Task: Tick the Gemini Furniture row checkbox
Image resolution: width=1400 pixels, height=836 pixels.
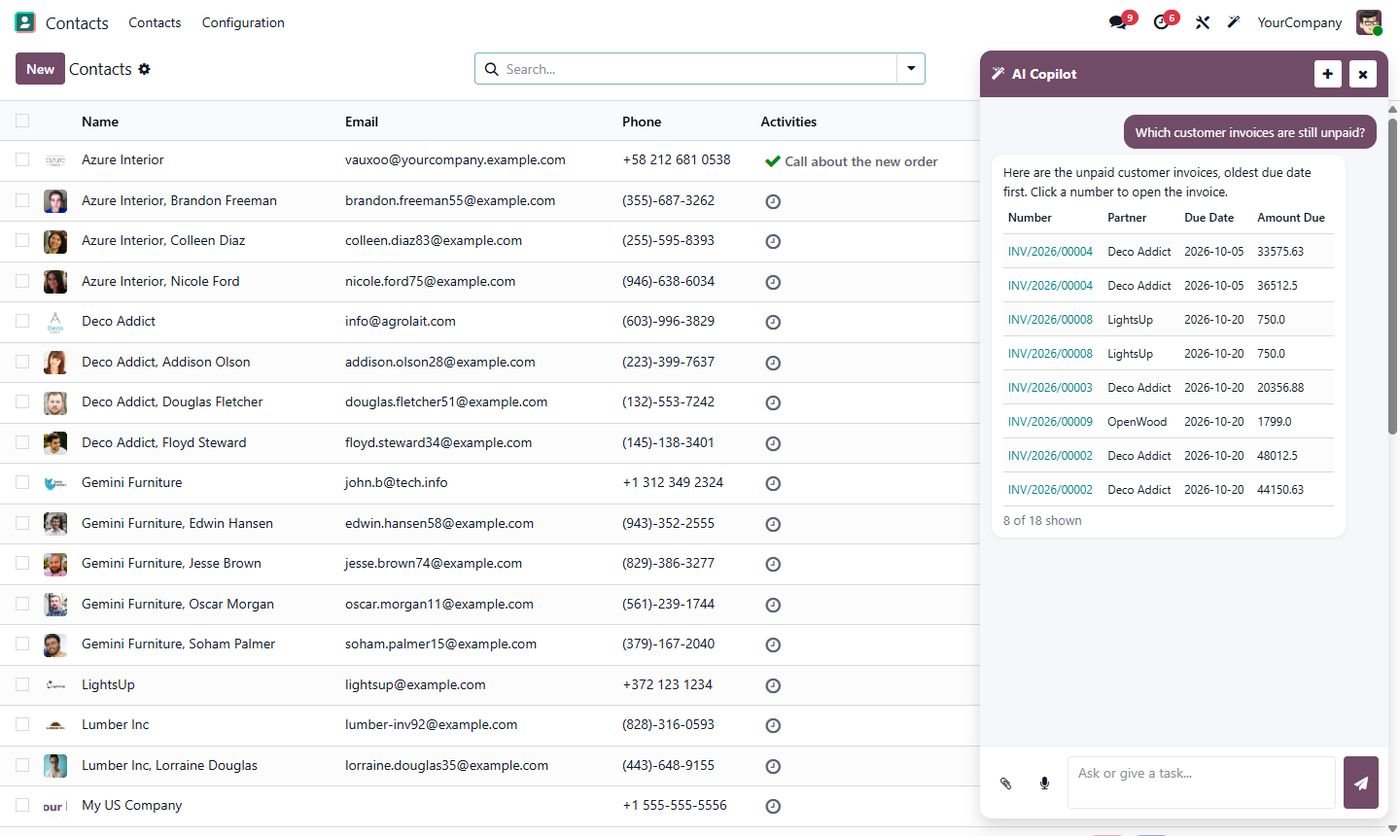Action: point(22,483)
